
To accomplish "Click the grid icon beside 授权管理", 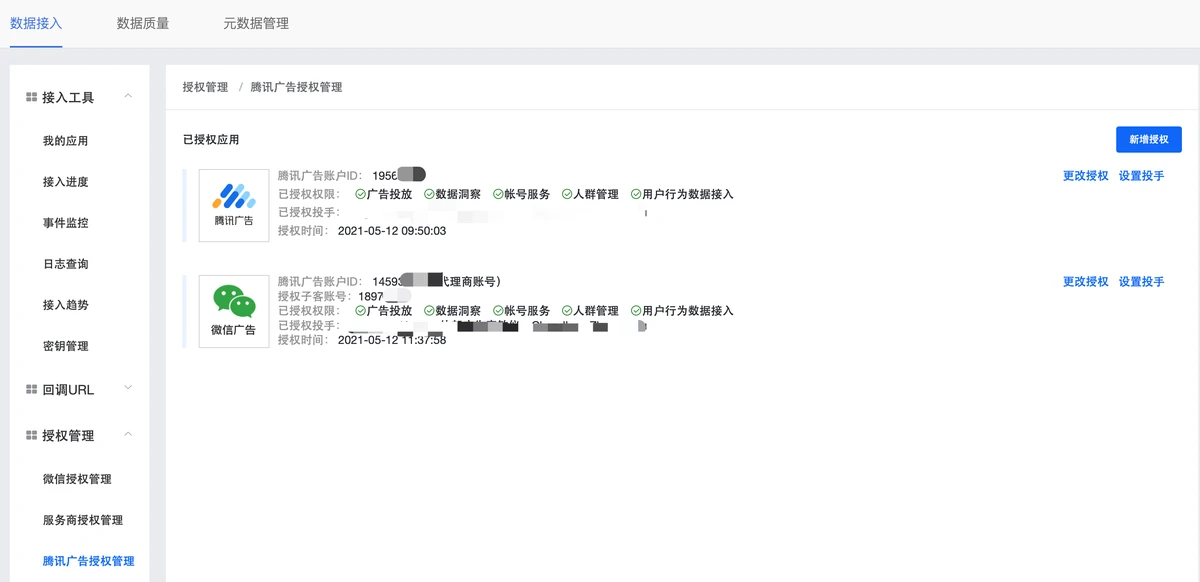I will point(31,434).
